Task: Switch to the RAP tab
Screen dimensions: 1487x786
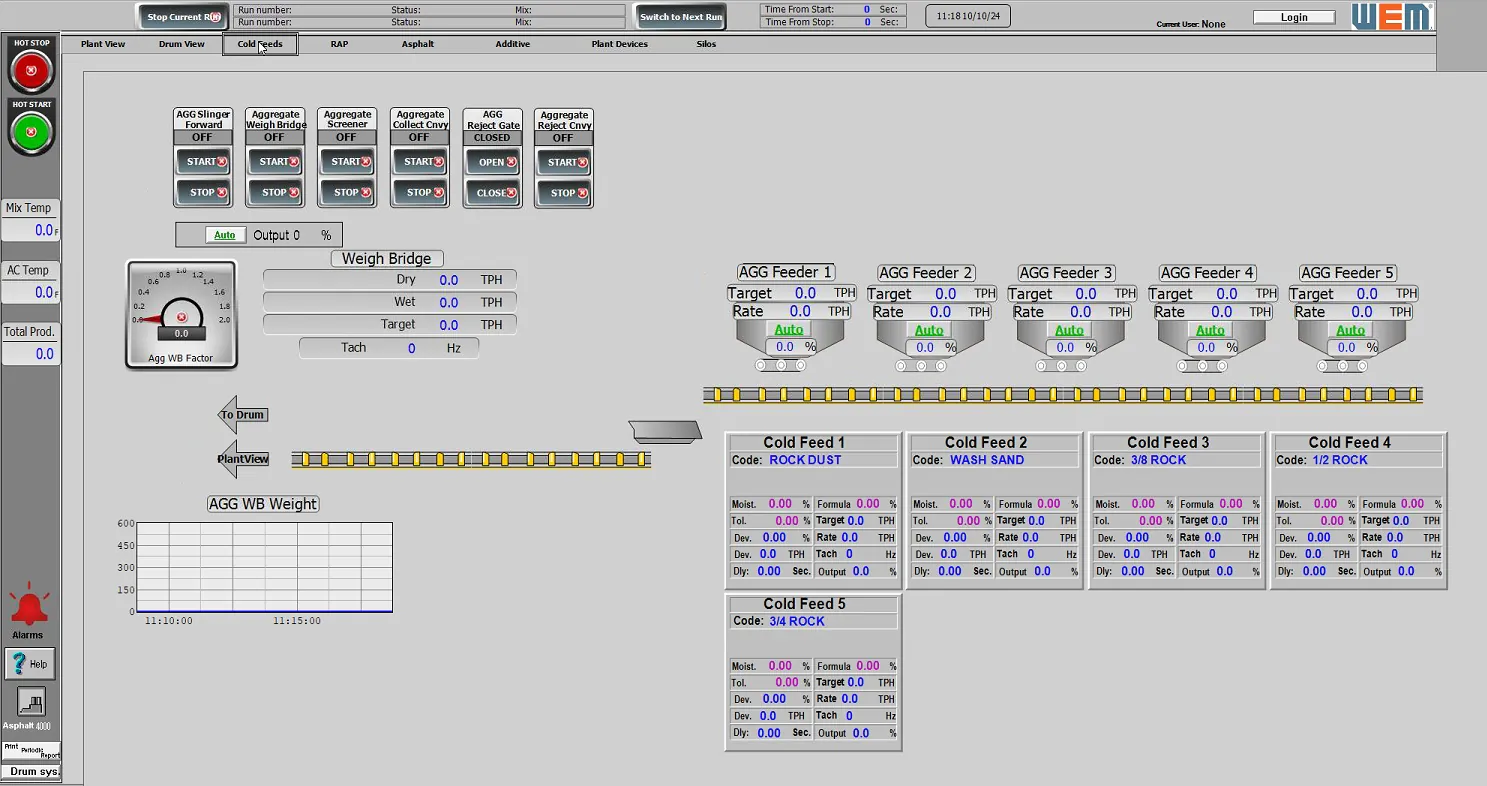Action: 339,44
